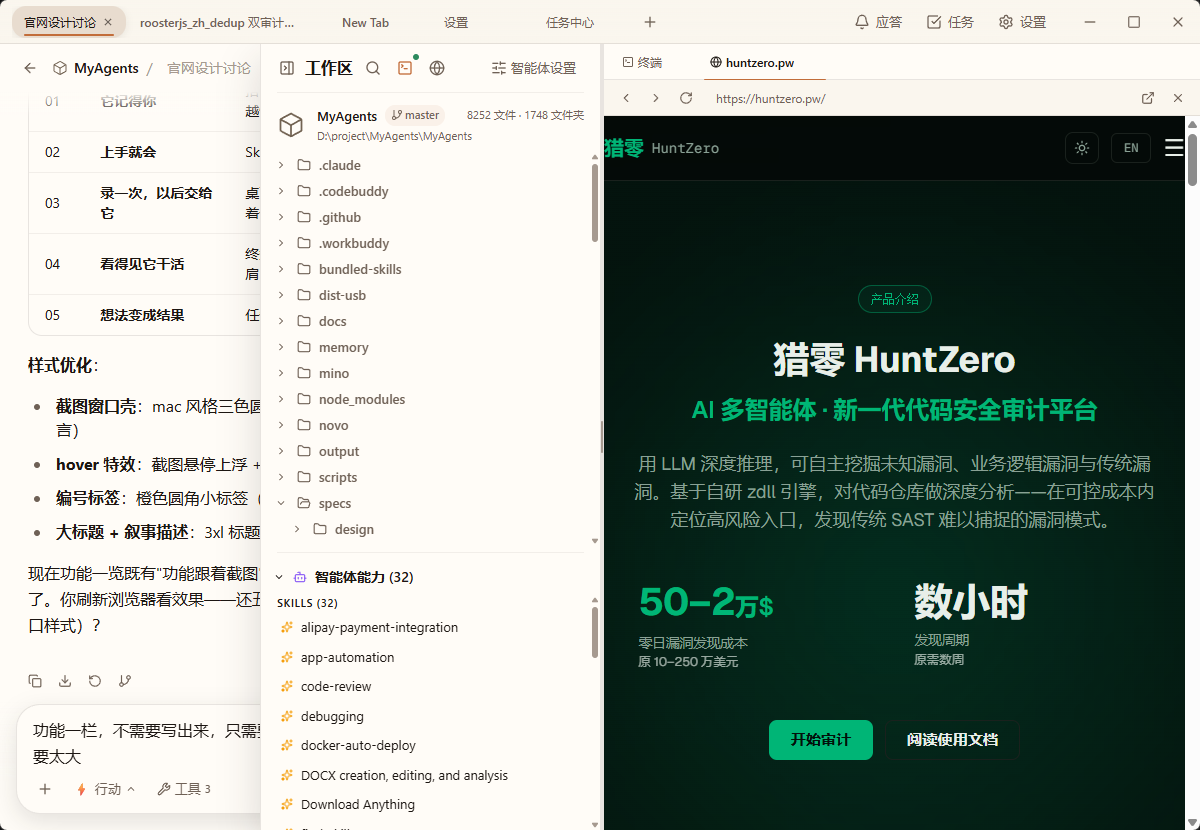Viewport: 1200px width, 830px height.
Task: Click the chat message input box
Action: coord(145,743)
